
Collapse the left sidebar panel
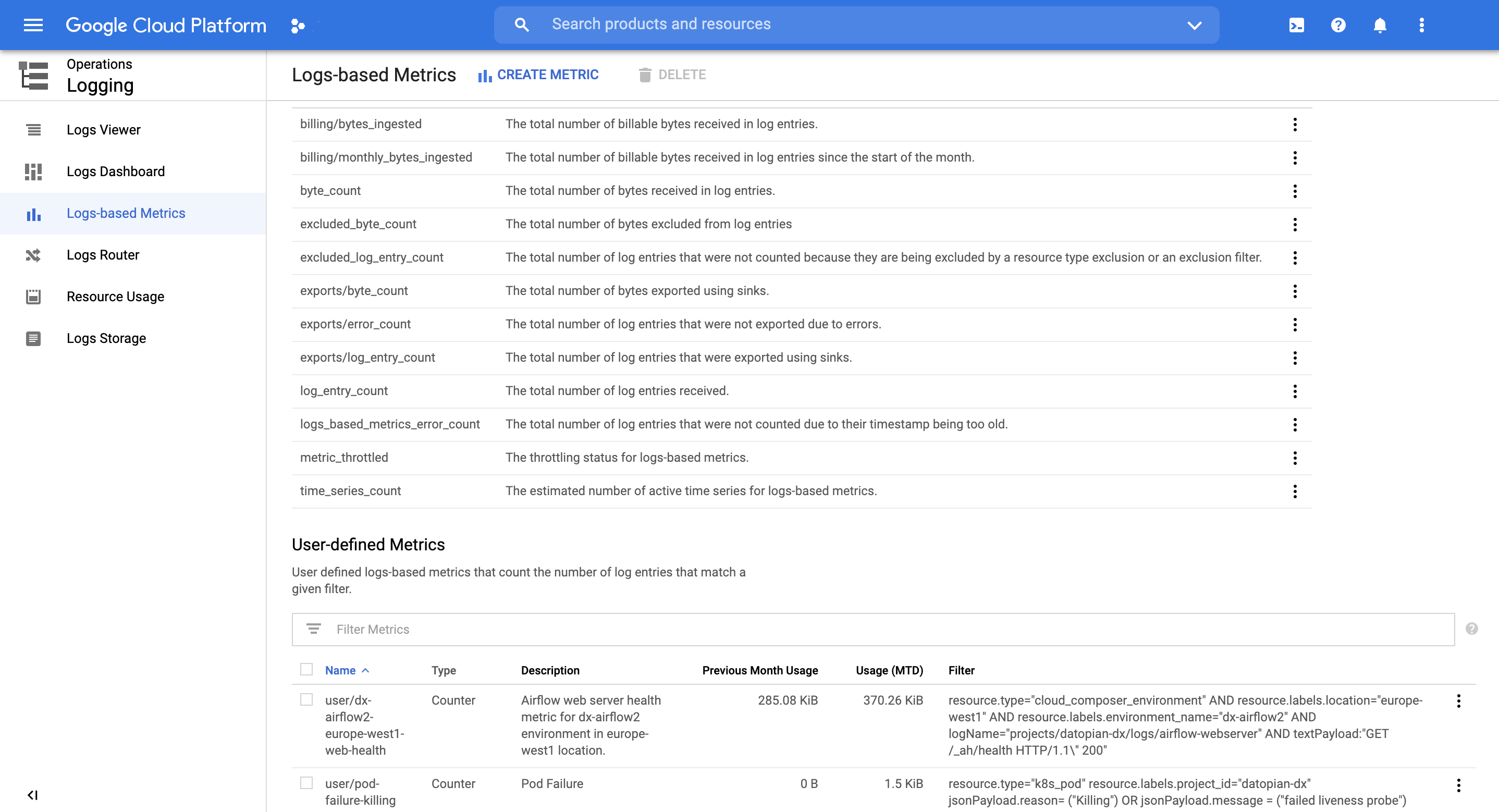tap(33, 794)
